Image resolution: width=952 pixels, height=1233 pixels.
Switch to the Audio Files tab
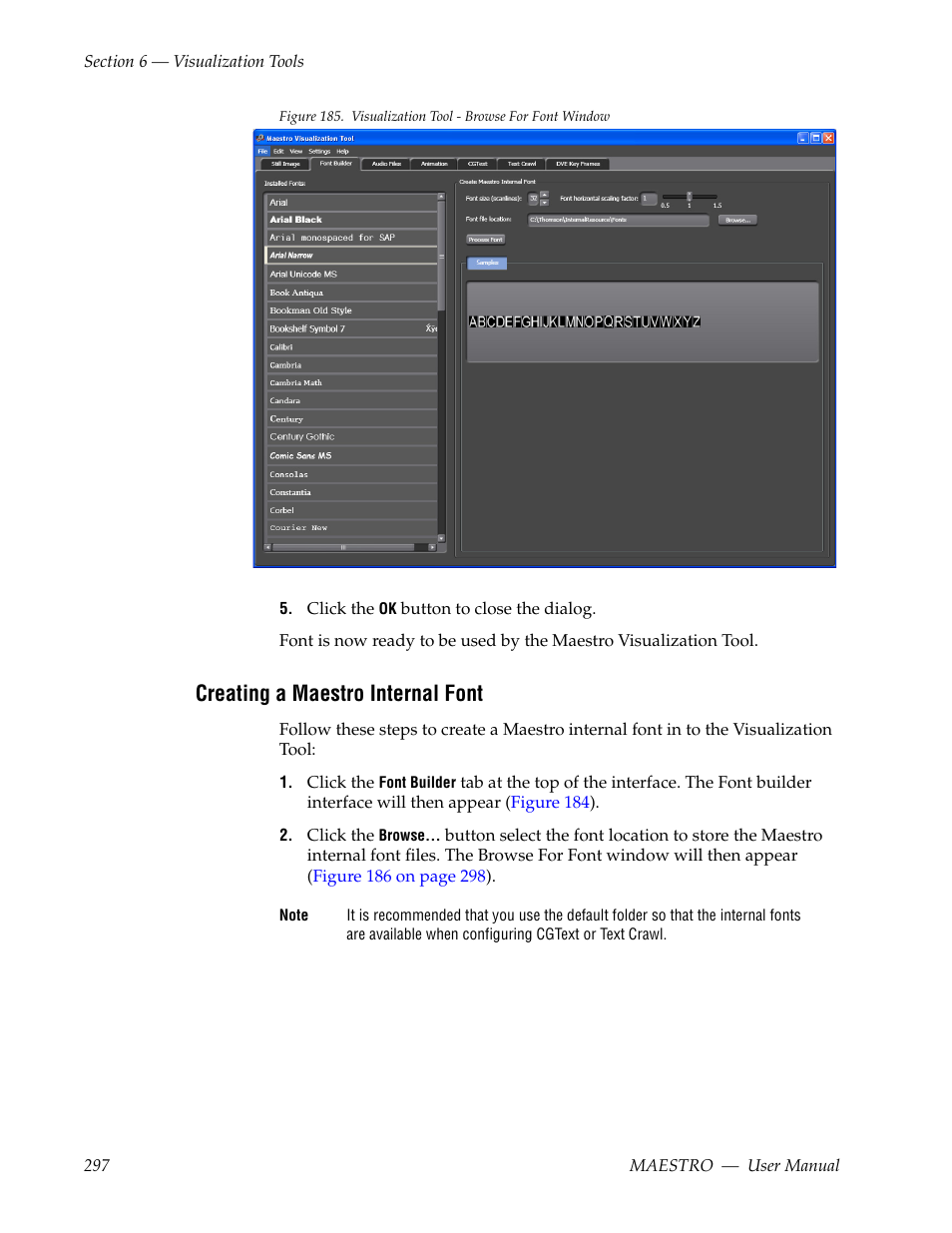386,164
